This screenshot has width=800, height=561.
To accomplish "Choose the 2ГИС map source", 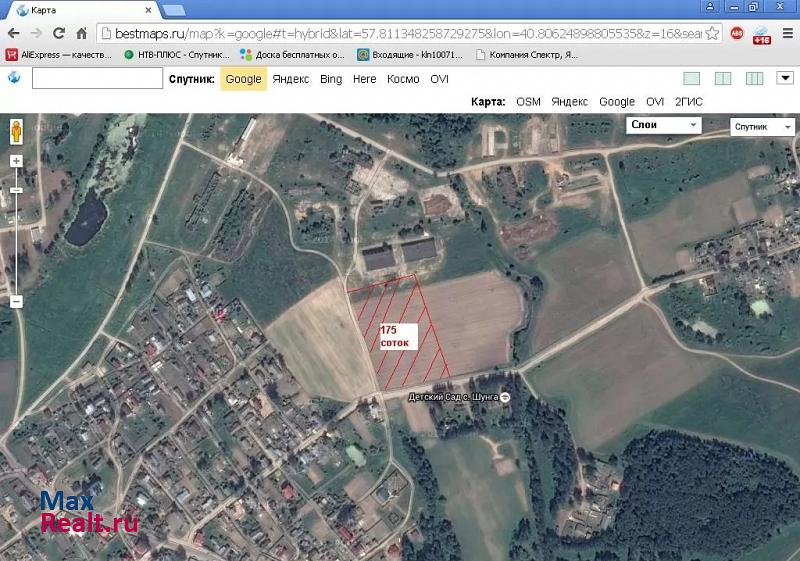I will click(688, 101).
